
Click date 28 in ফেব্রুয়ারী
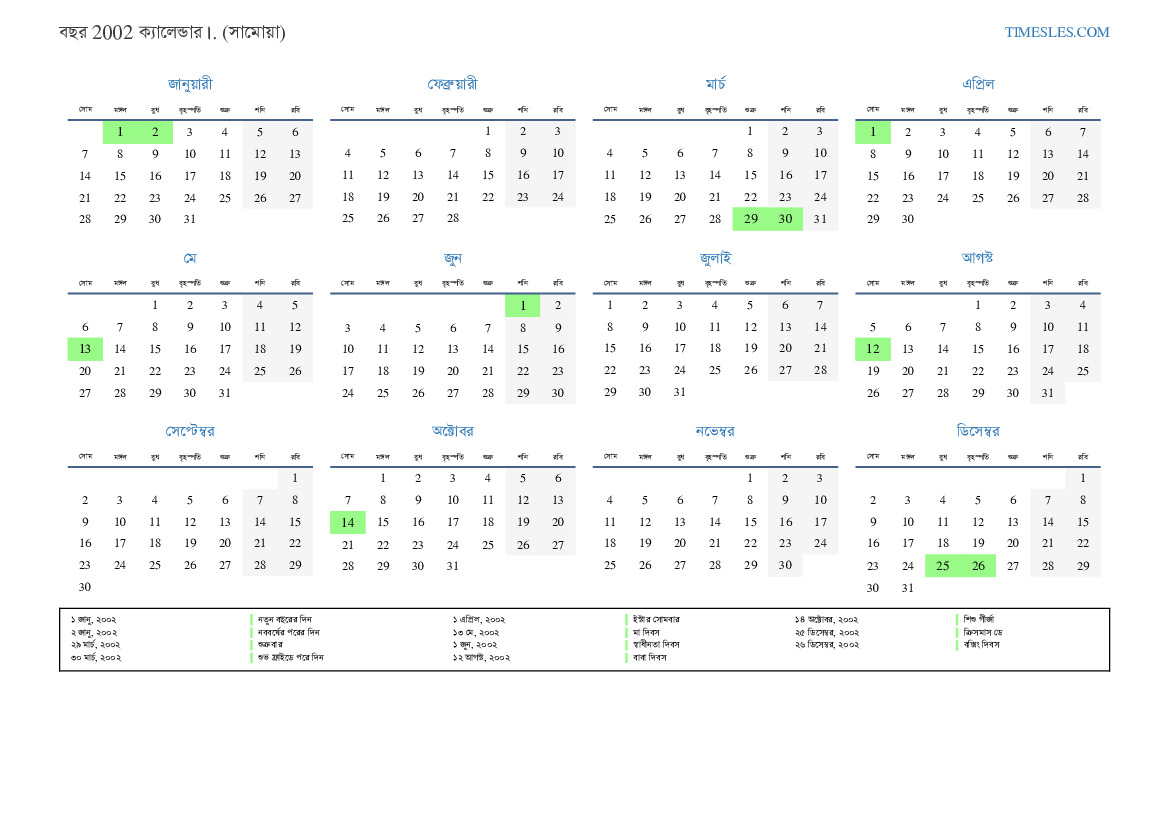click(453, 218)
